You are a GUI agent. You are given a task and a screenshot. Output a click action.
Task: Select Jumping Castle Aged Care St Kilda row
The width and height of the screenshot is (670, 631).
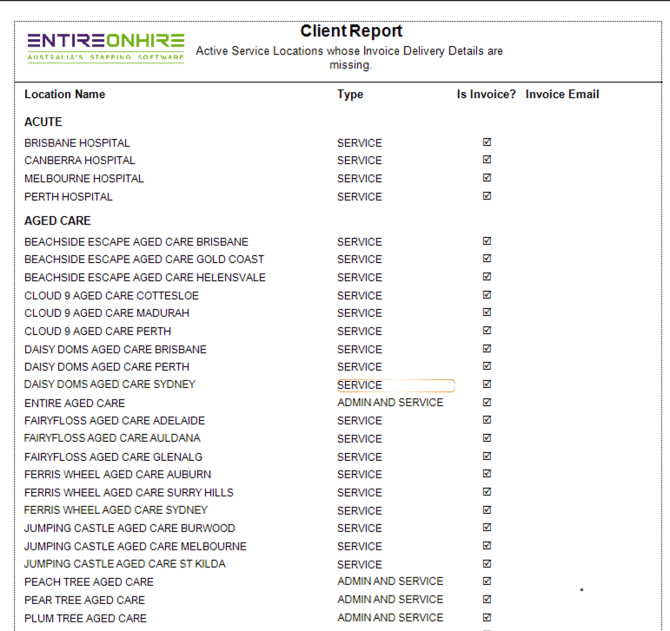125,564
